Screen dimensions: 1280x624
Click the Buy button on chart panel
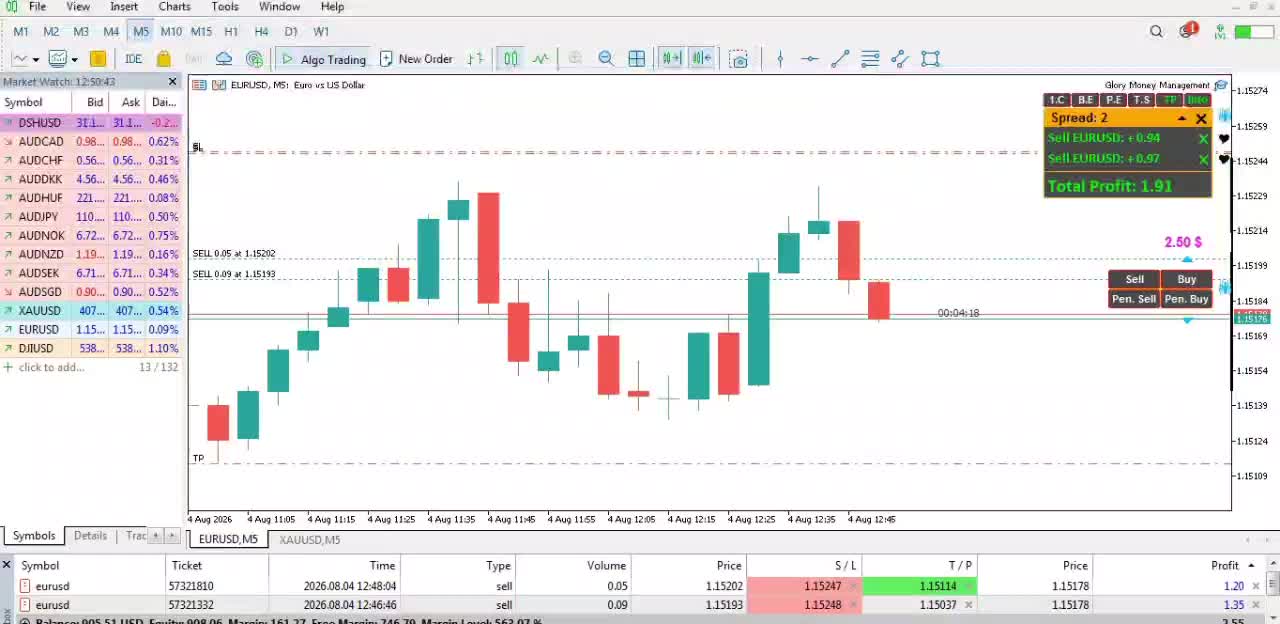click(x=1187, y=279)
